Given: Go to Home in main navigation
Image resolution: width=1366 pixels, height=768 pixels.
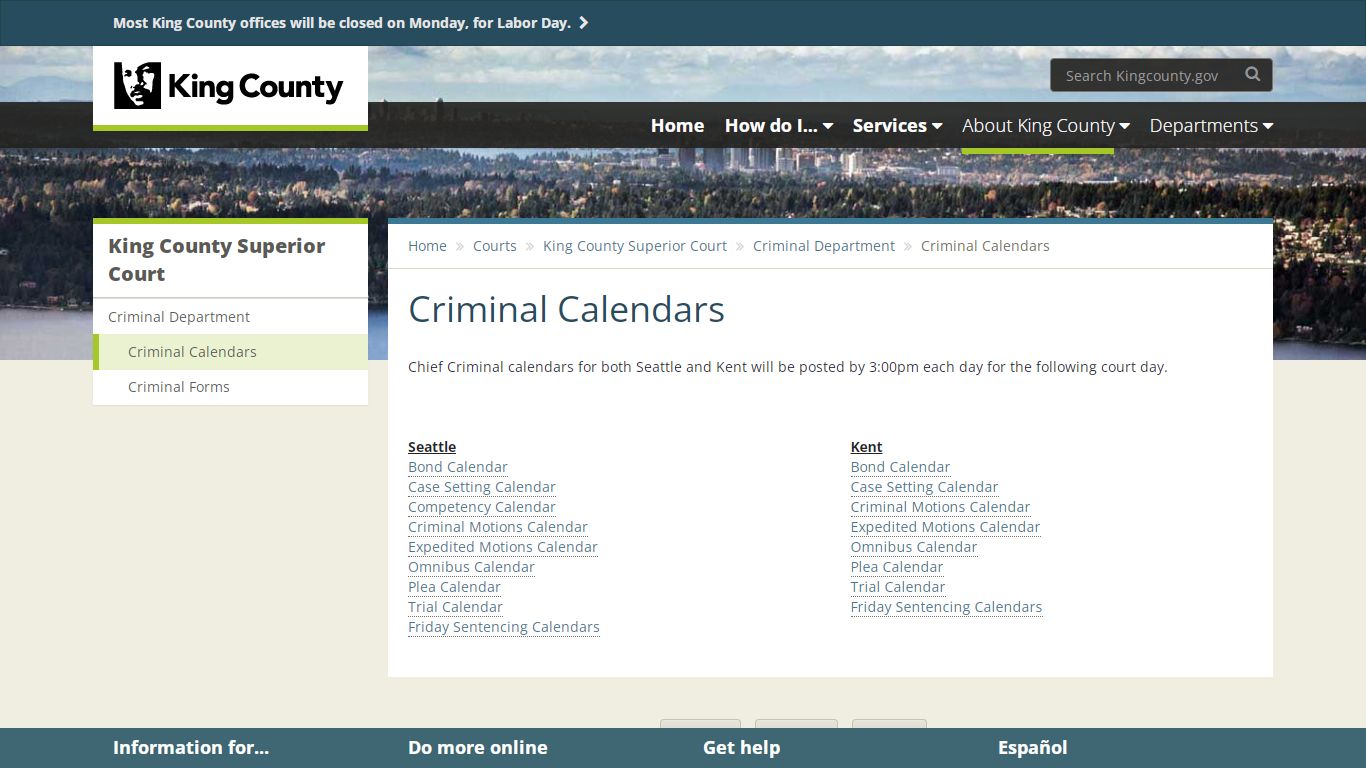Looking at the screenshot, I should (677, 125).
